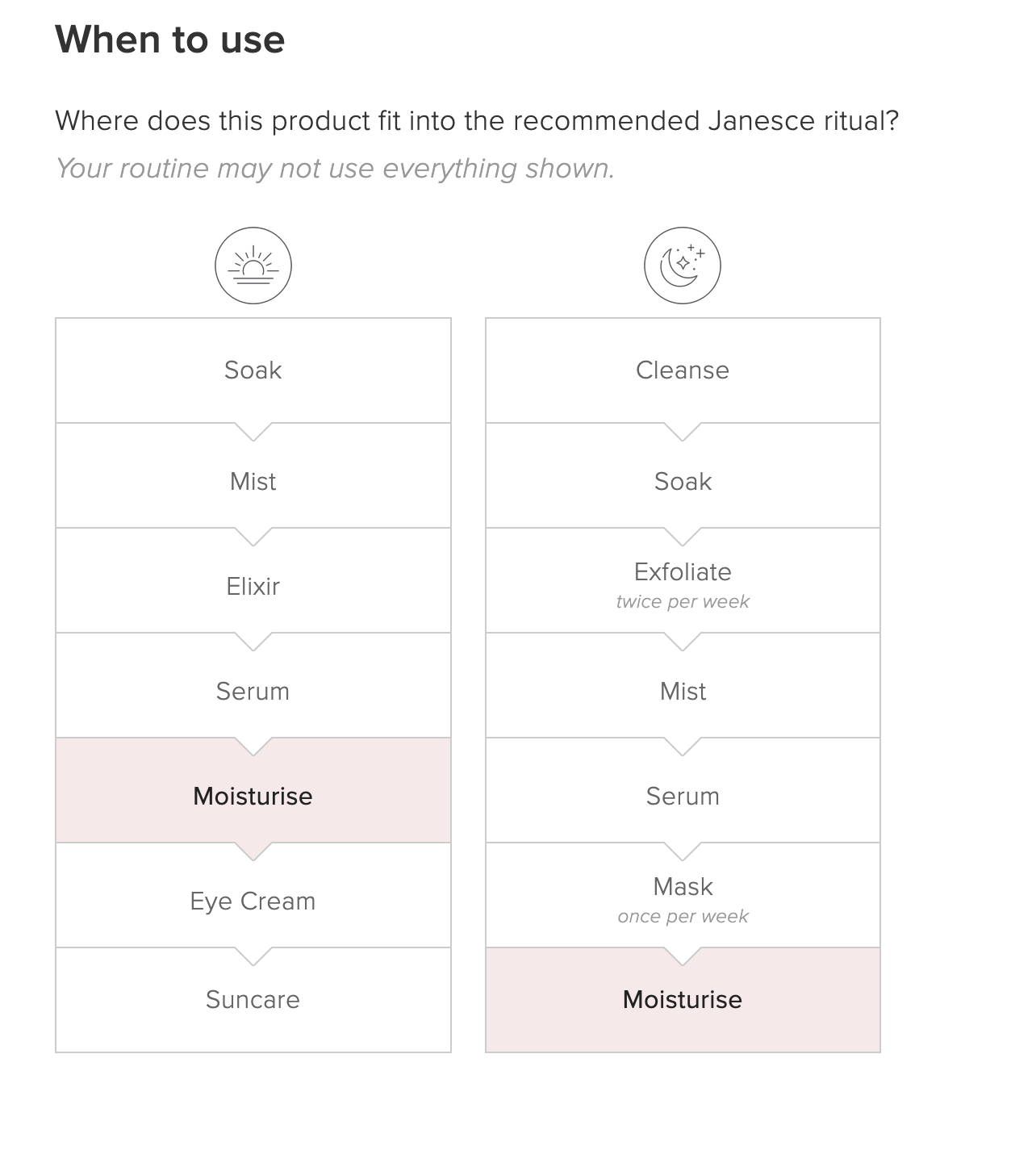Image resolution: width=1036 pixels, height=1167 pixels.
Task: Click the When to use heading
Action: (x=170, y=40)
